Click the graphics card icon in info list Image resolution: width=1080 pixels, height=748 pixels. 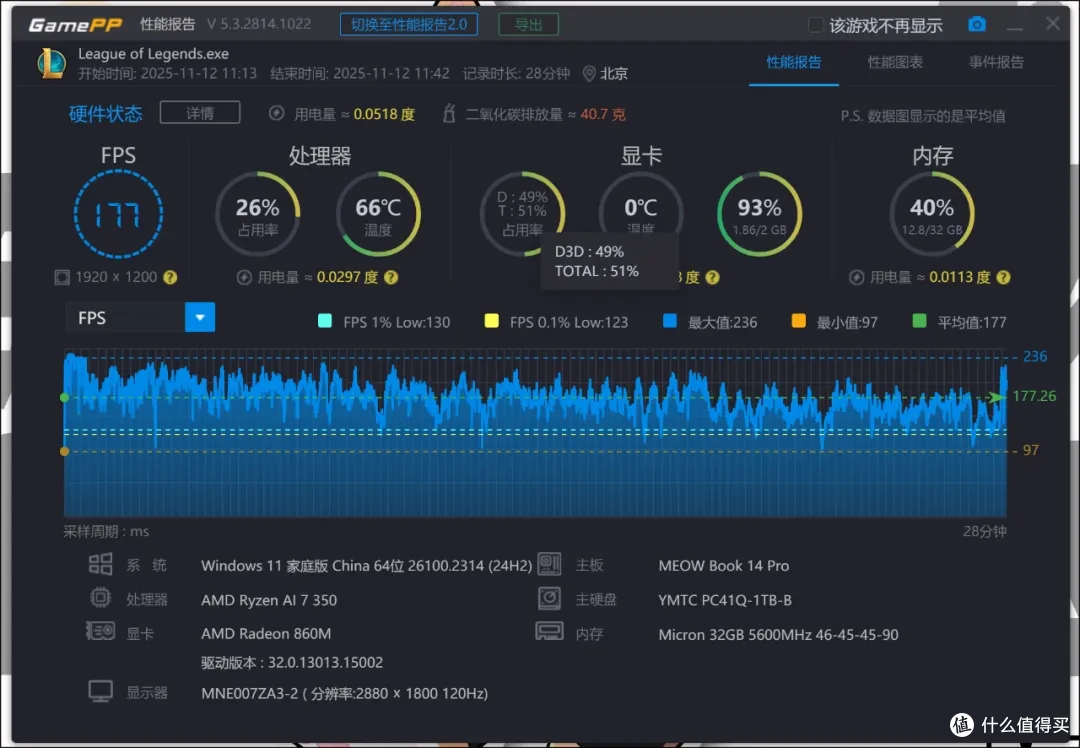click(x=101, y=631)
